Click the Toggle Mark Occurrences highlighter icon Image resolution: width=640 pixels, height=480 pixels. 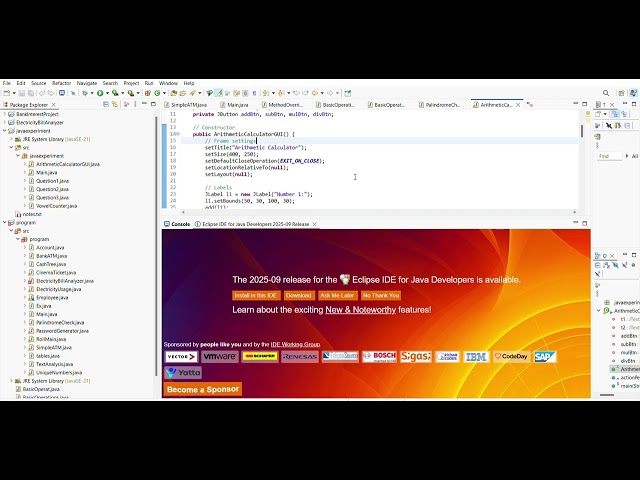coord(219,93)
